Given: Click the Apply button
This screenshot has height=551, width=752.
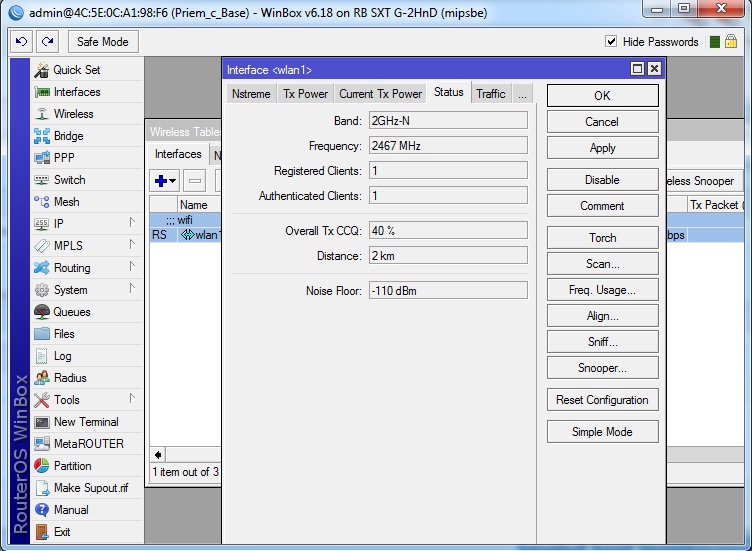Looking at the screenshot, I should [x=602, y=148].
